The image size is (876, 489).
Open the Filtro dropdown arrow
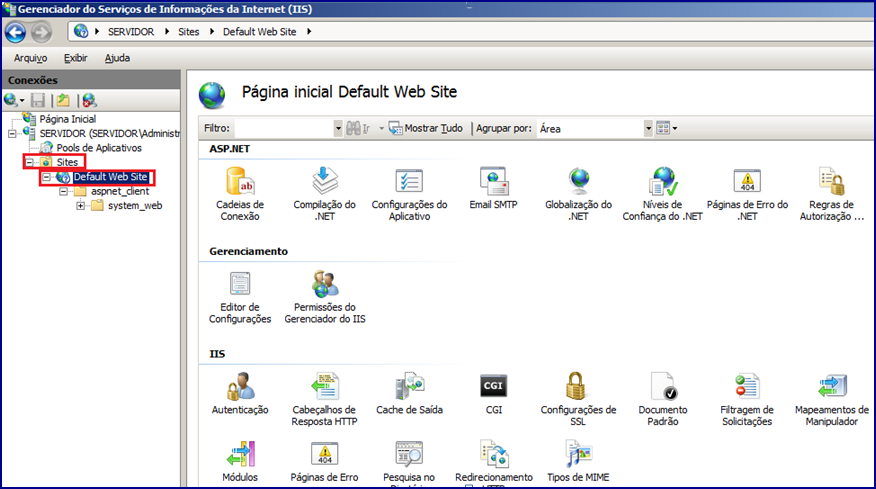pos(338,129)
